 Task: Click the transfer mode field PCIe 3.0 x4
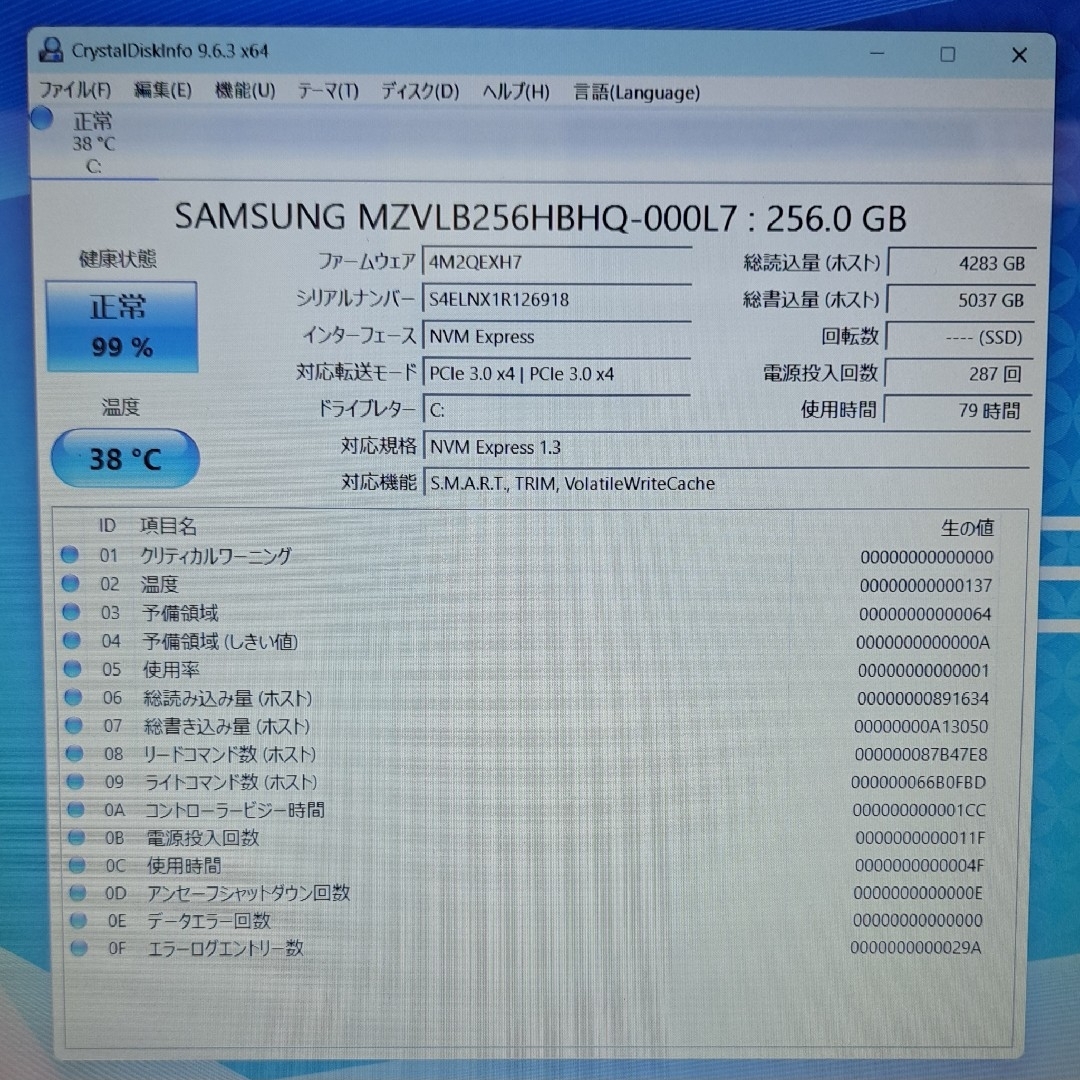(x=557, y=374)
